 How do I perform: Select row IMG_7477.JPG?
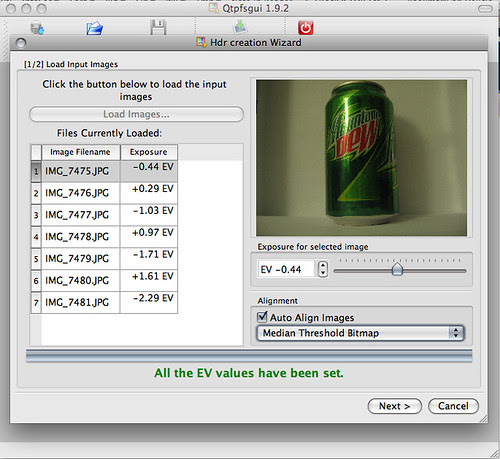(80, 215)
